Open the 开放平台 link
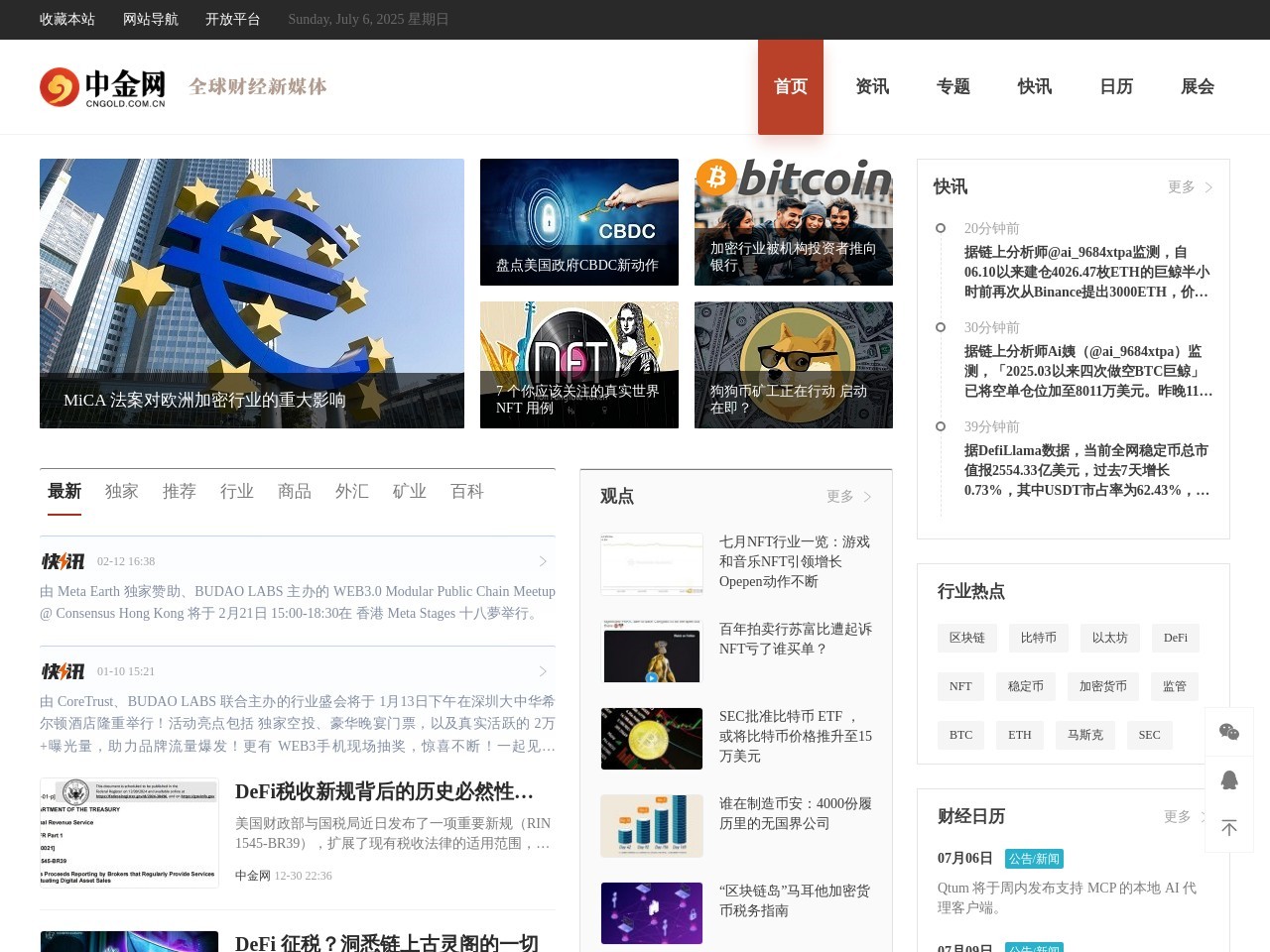Screen dimensions: 1270x952 [232, 20]
